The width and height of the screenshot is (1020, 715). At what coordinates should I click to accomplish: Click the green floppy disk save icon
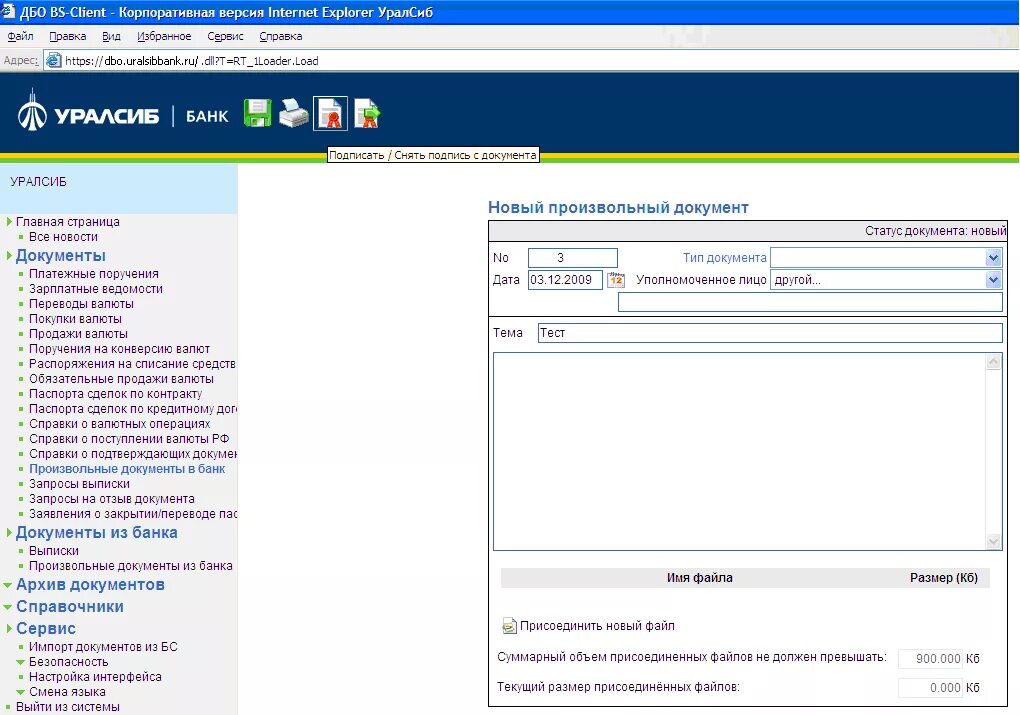pyautogui.click(x=258, y=113)
